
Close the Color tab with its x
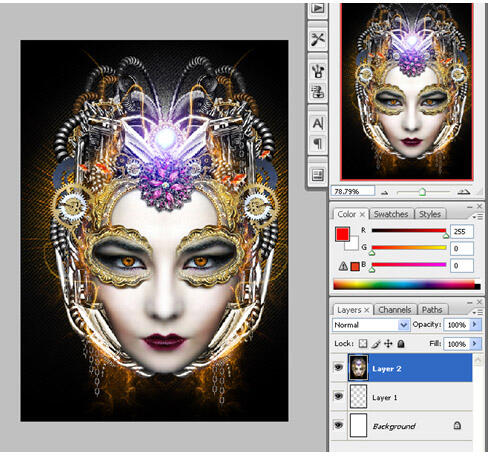(362, 214)
